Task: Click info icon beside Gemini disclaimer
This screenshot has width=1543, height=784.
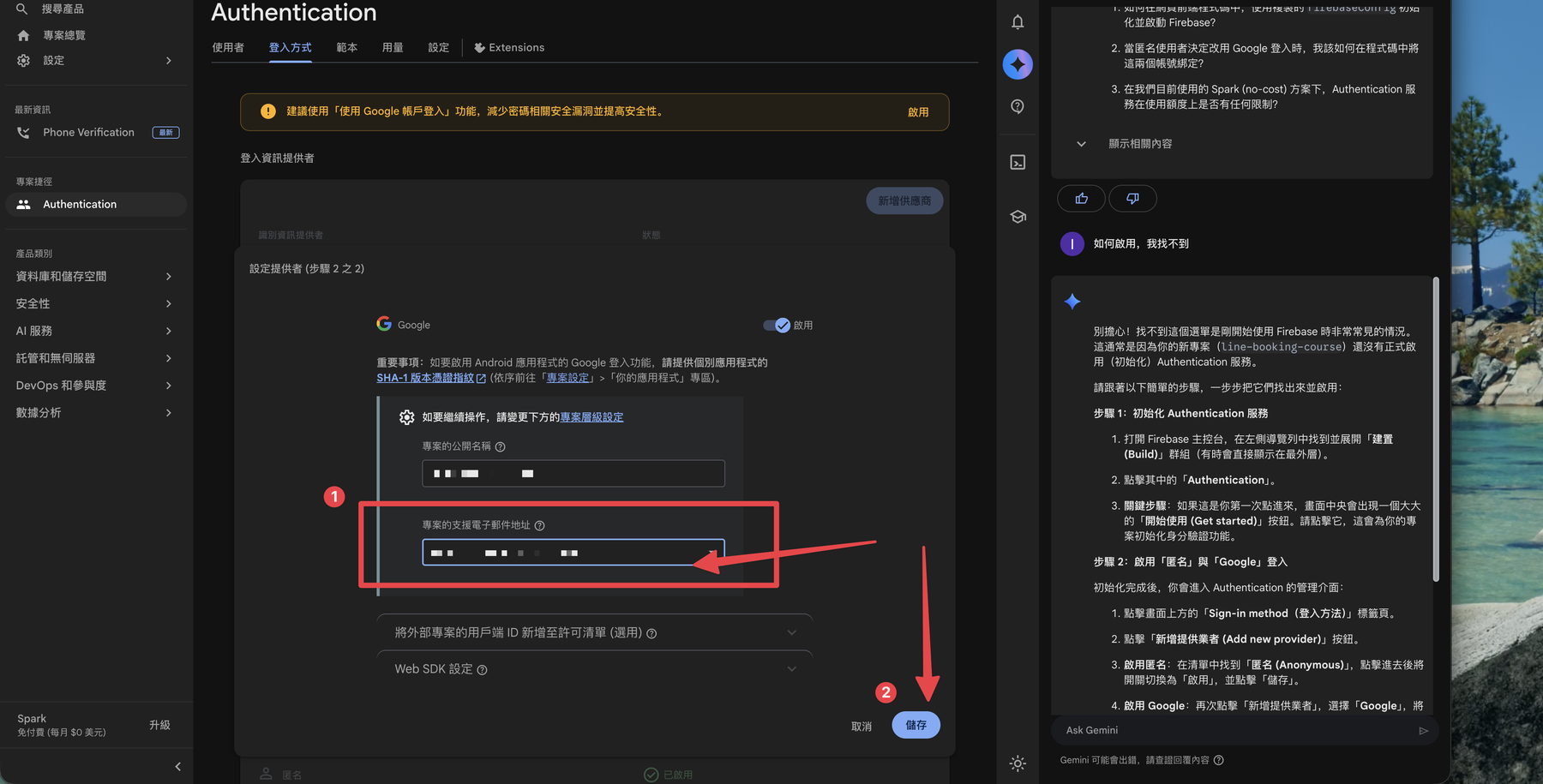Action: (x=1219, y=761)
